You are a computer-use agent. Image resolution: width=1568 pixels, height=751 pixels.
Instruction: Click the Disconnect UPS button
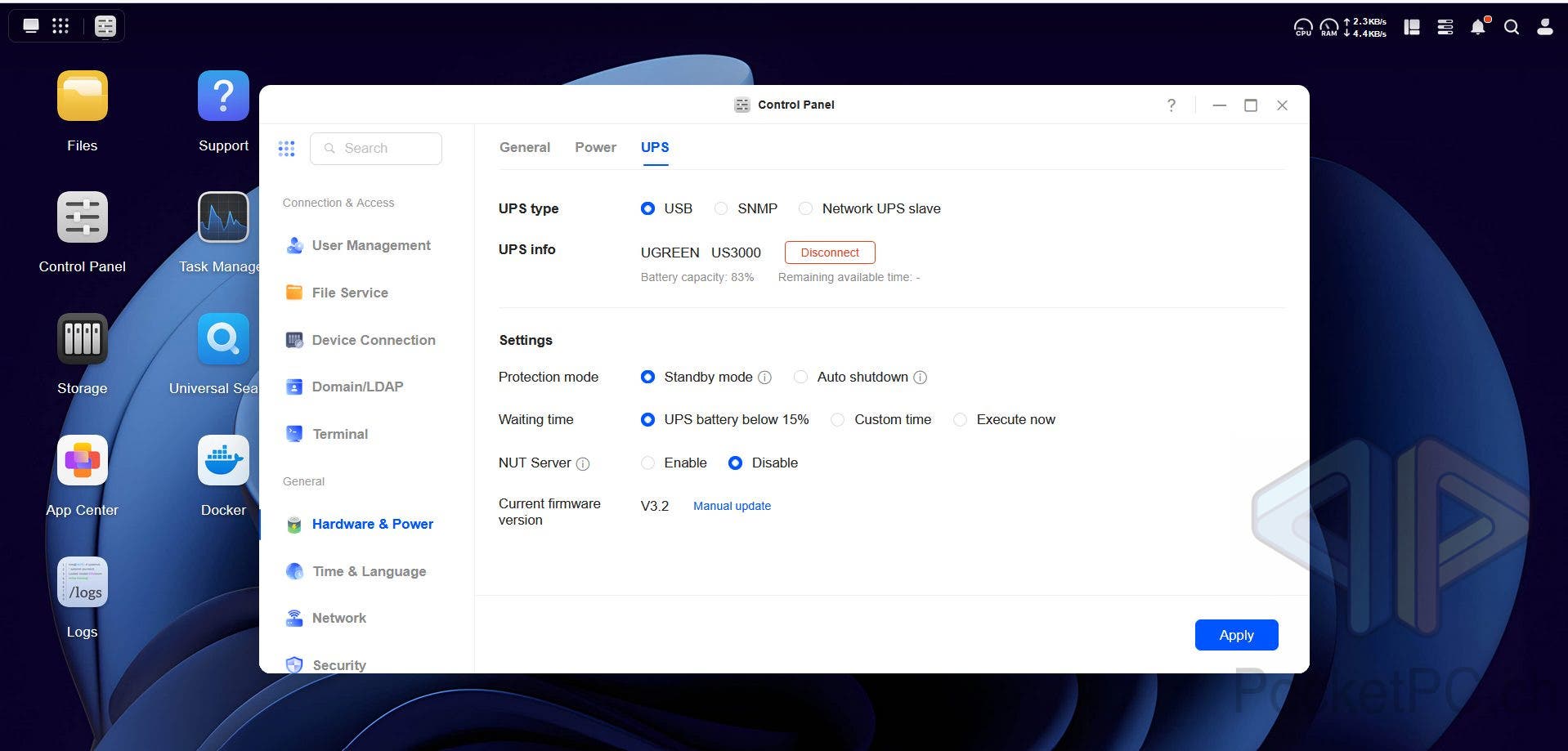pyautogui.click(x=829, y=253)
